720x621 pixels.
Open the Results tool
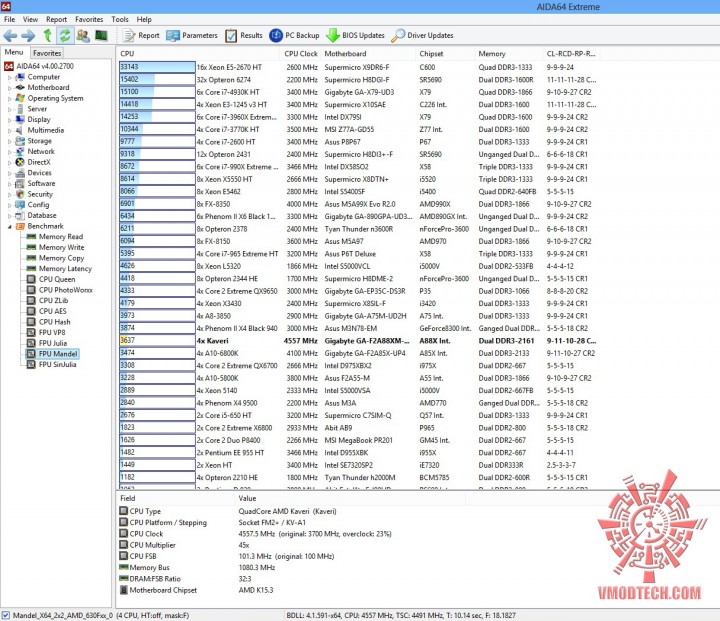coord(244,35)
